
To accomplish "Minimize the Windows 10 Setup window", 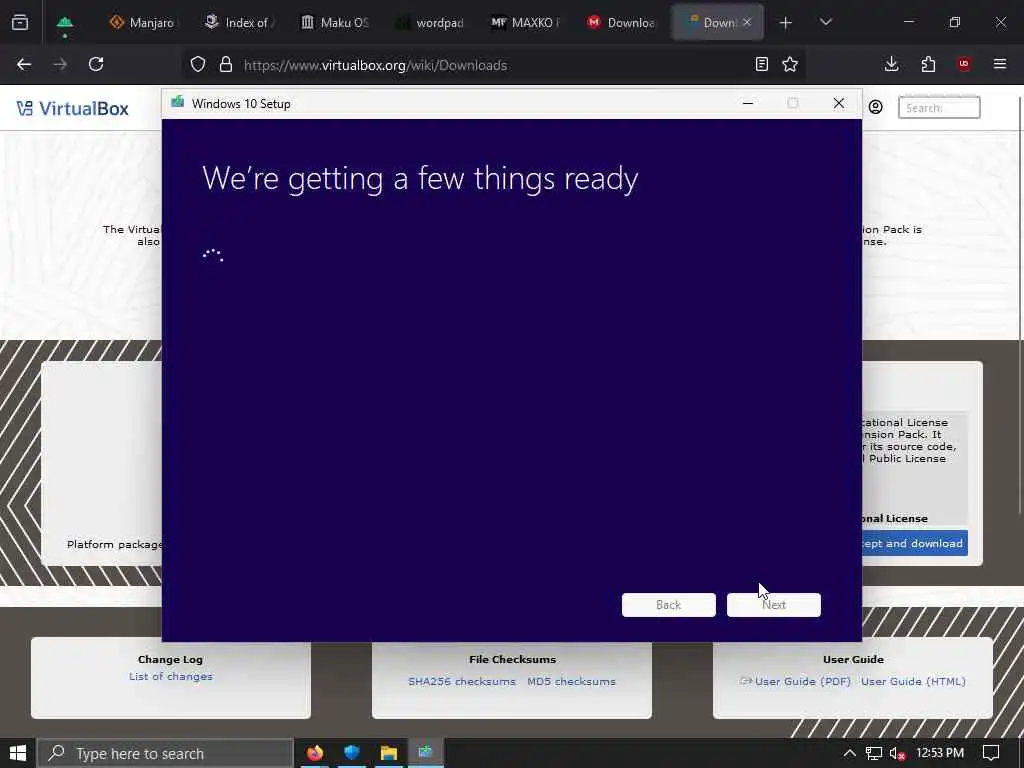I will click(x=748, y=103).
